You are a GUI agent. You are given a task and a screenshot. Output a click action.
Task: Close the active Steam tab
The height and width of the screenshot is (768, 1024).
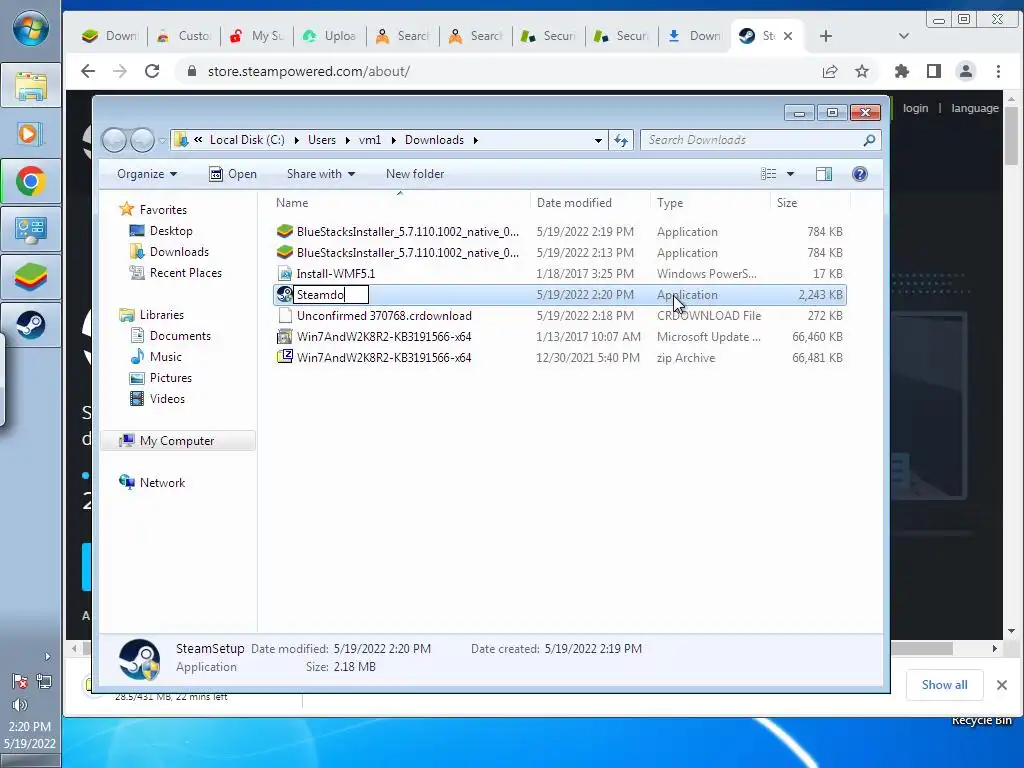[788, 36]
